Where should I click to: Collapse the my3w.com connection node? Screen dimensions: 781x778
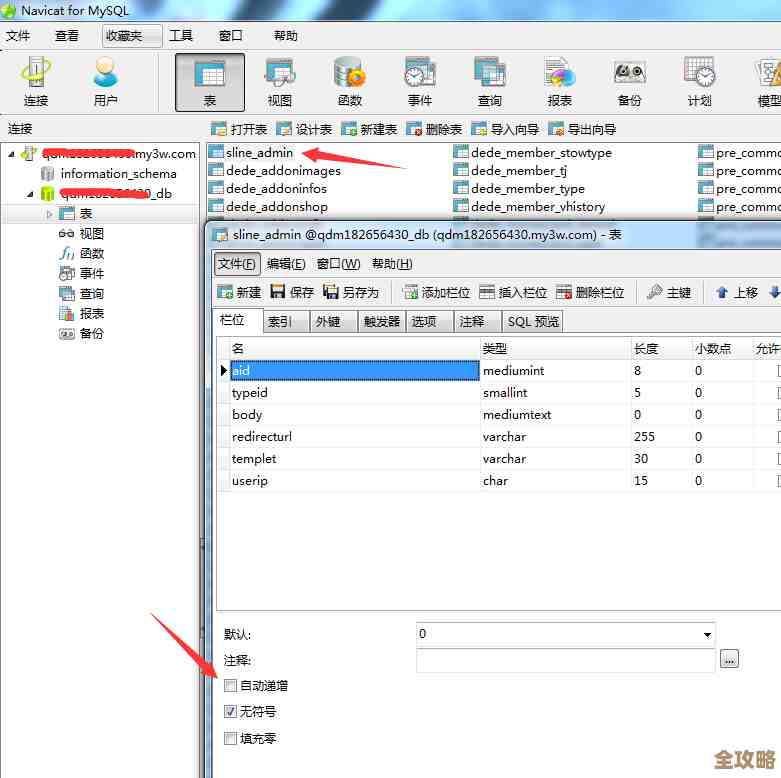tap(11, 154)
